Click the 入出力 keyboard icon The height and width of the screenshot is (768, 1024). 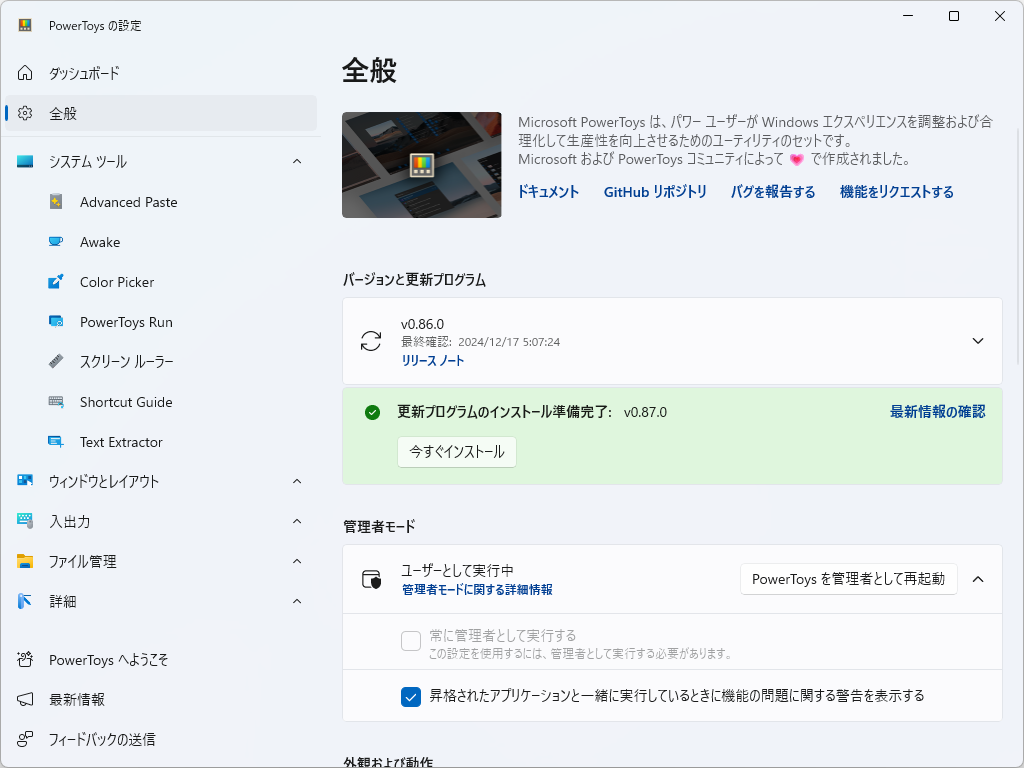(x=24, y=521)
